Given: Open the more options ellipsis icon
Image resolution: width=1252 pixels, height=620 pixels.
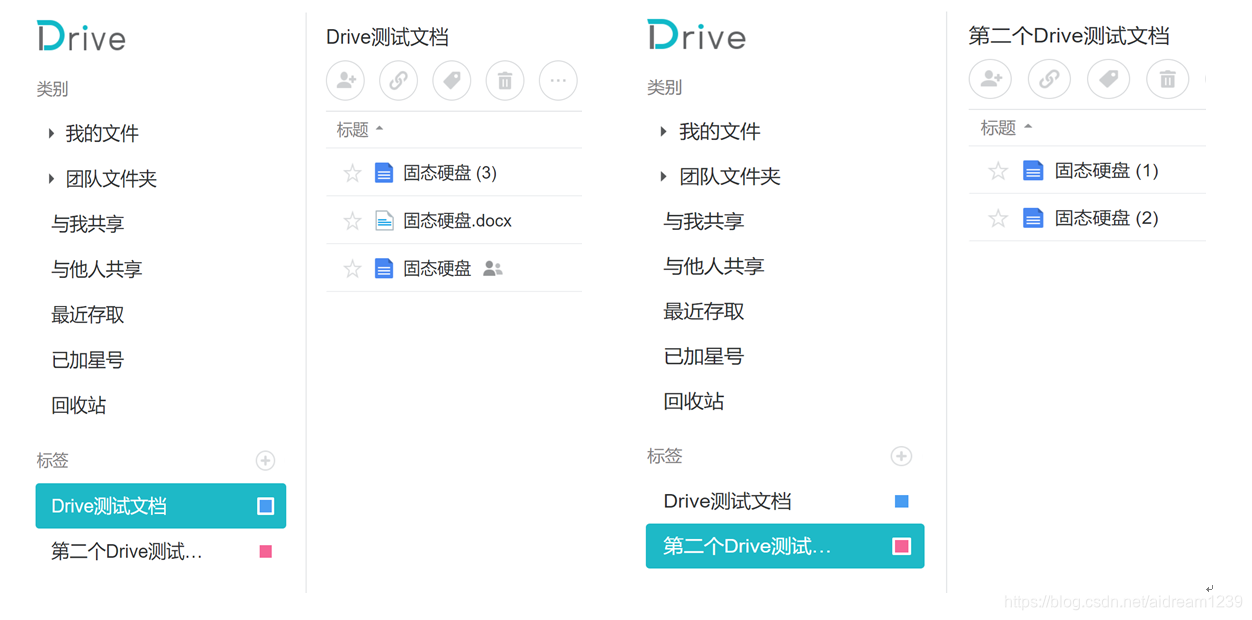Looking at the screenshot, I should 558,80.
